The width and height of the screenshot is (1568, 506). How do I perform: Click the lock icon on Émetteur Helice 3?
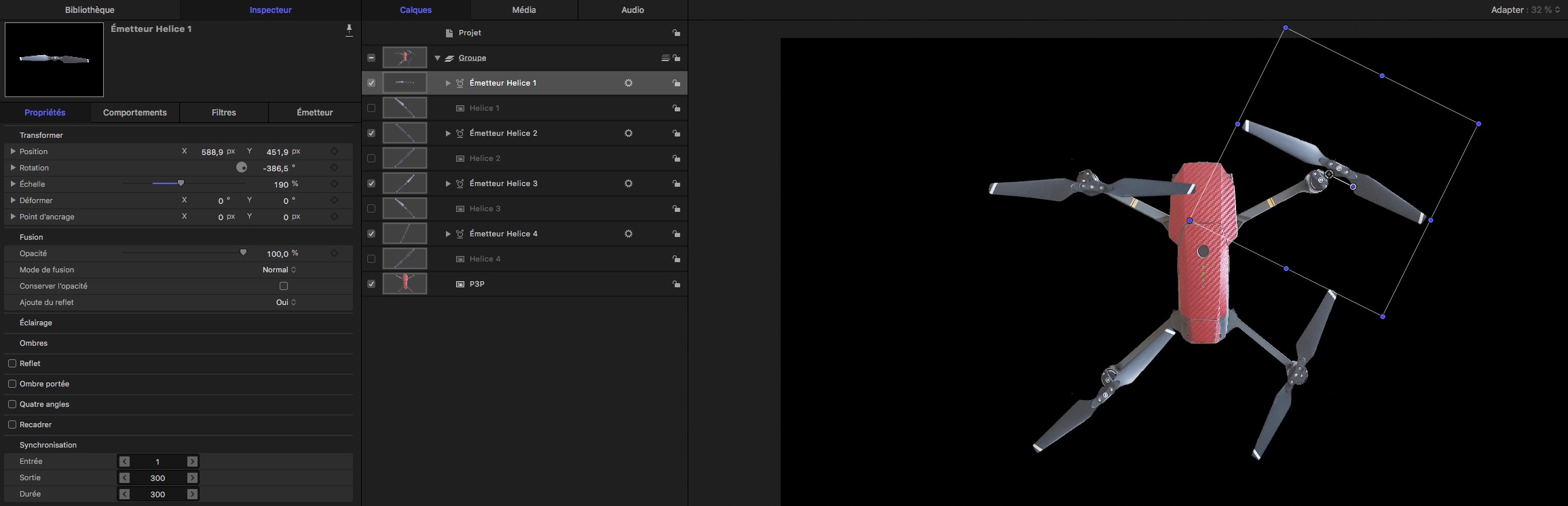click(676, 183)
